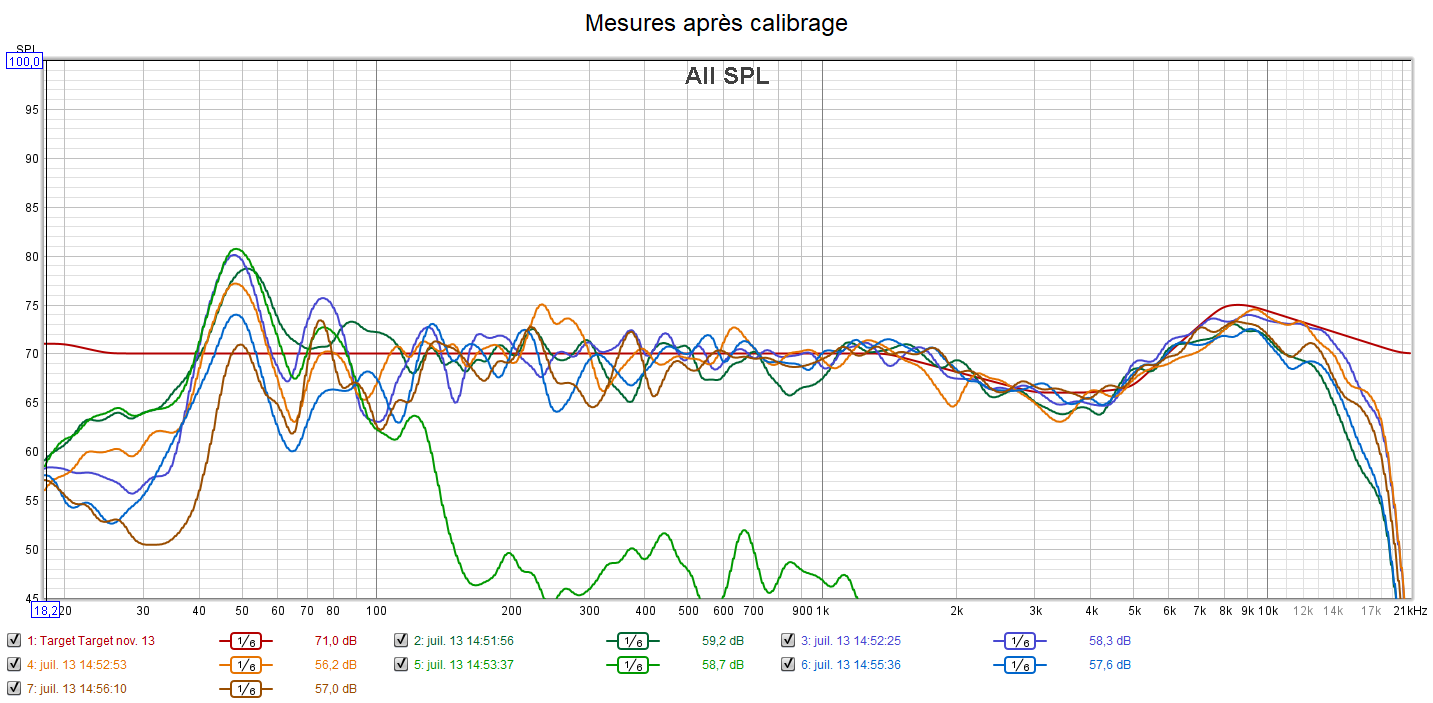Click the orange 1/6 smoothing icon for trace 4
Image resolution: width=1433 pixels, height=703 pixels.
click(245, 665)
